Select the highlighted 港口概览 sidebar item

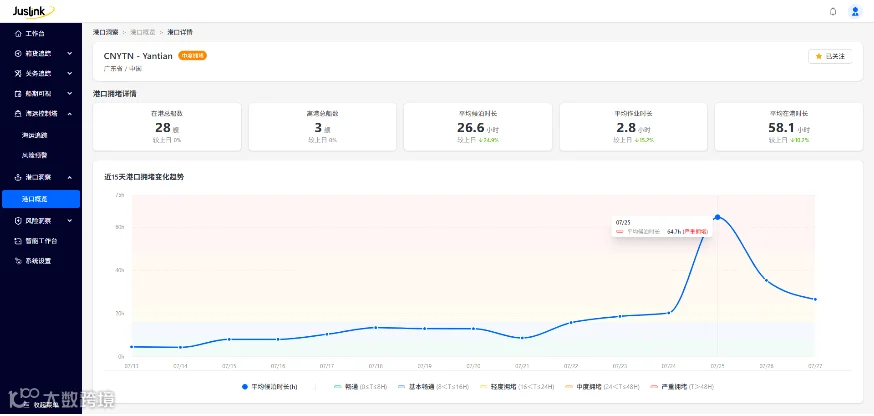click(x=41, y=199)
